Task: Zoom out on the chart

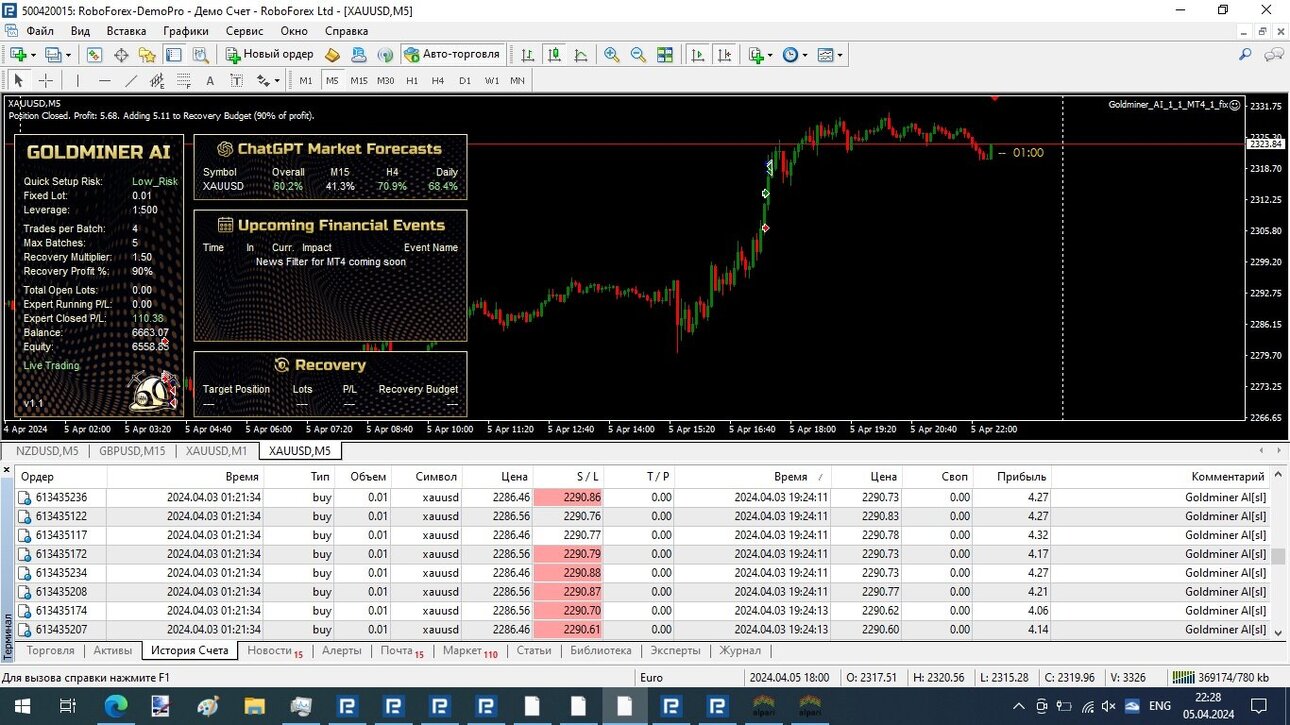Action: [638, 55]
